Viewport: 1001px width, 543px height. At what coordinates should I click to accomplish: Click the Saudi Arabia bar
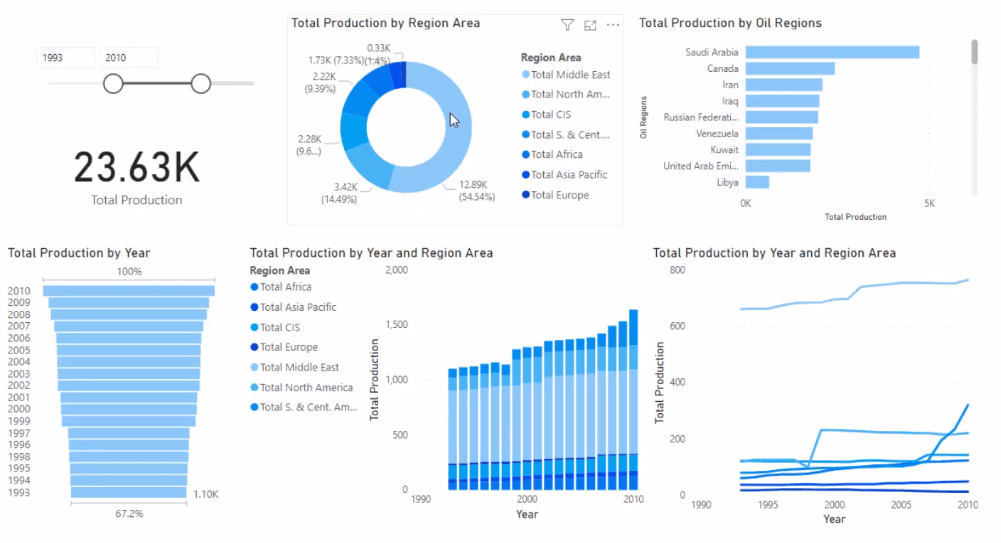[832, 52]
